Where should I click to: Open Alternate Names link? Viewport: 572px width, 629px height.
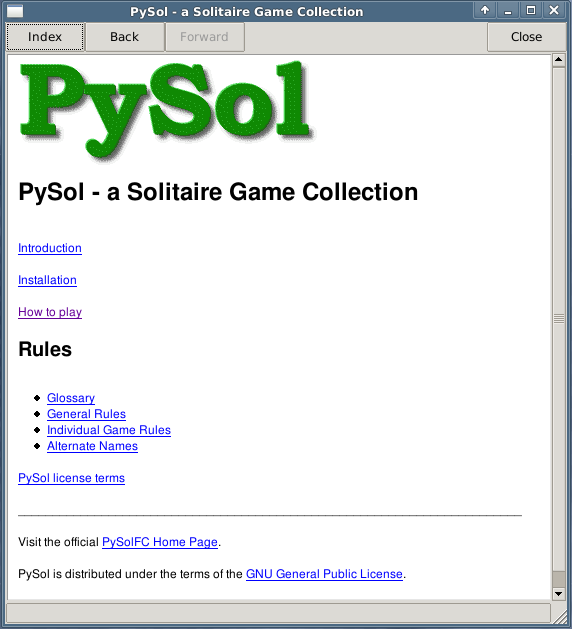[x=92, y=446]
